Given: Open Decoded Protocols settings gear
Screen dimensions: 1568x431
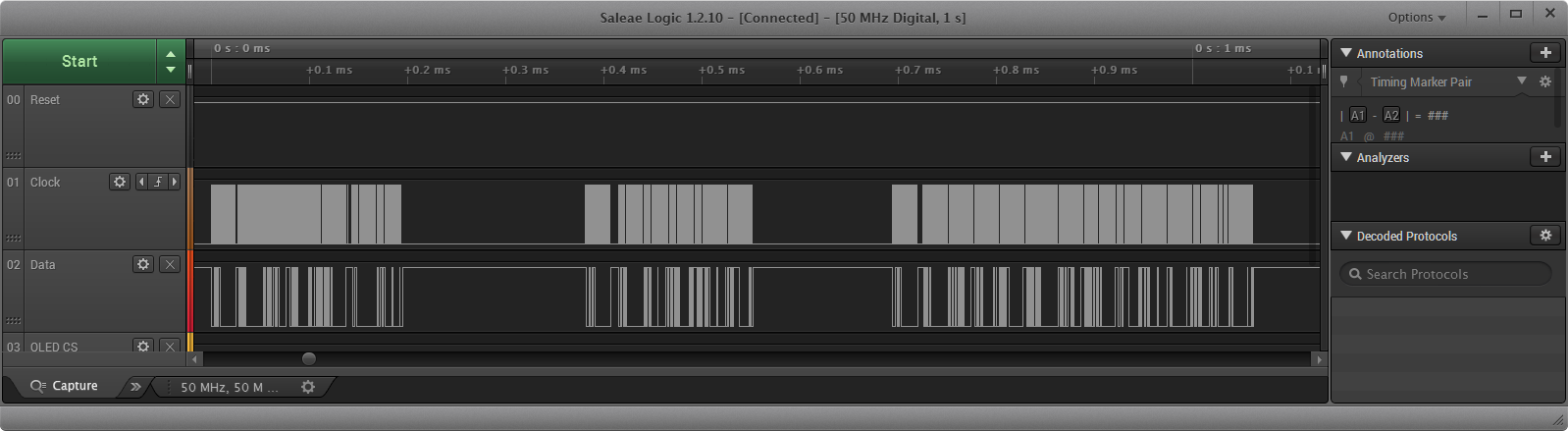Looking at the screenshot, I should click(1545, 236).
